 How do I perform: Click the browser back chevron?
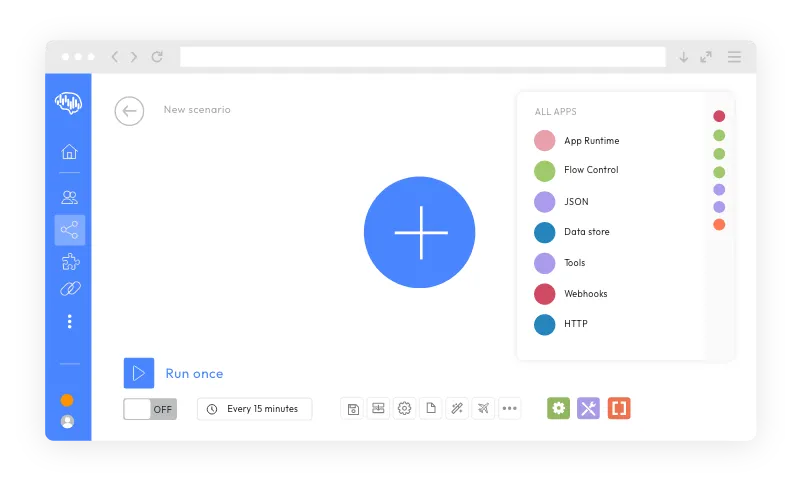pyautogui.click(x=115, y=57)
